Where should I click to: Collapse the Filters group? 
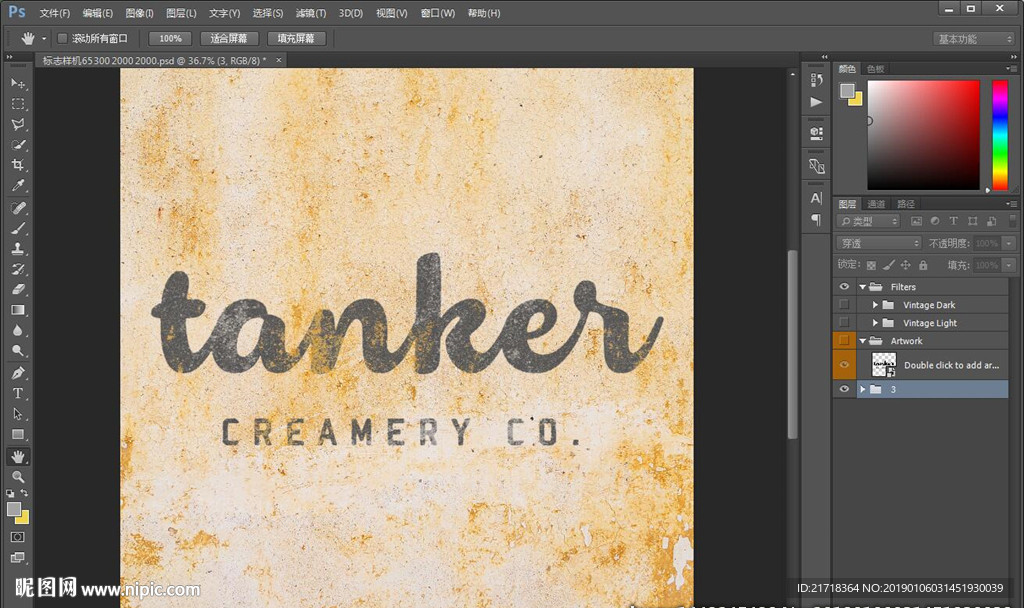[x=863, y=287]
